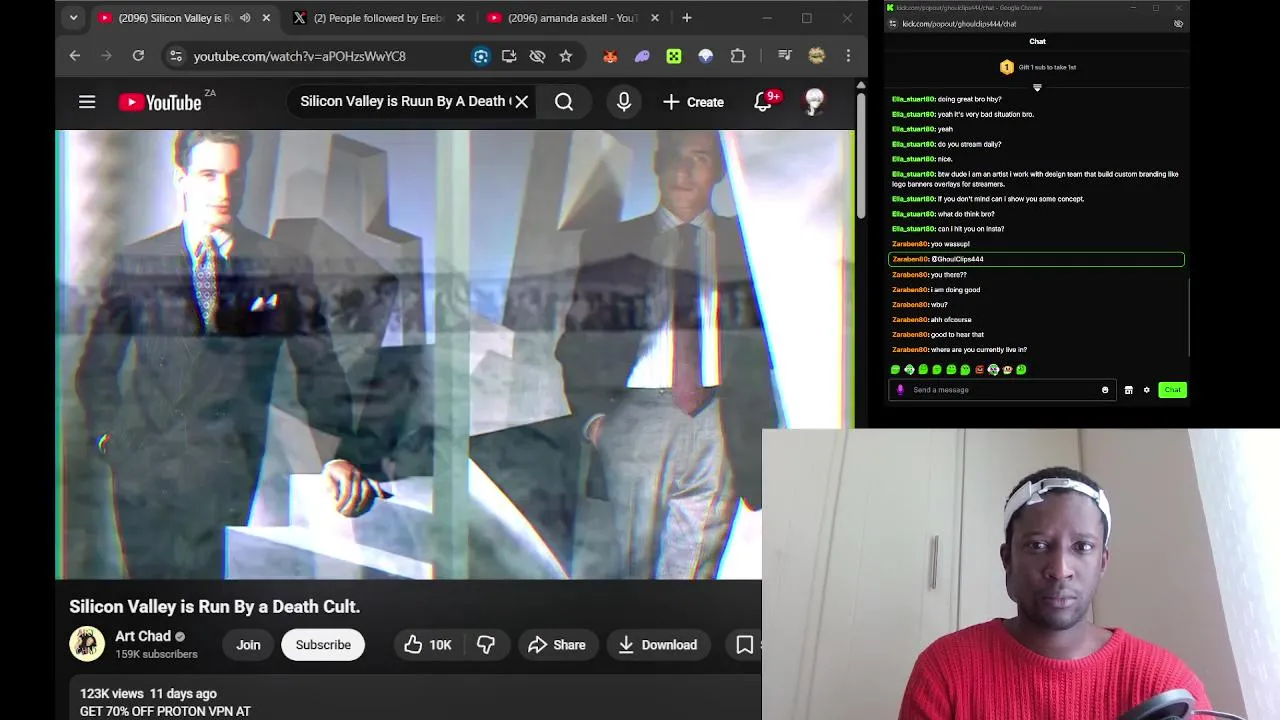Click '123K views 11 days ago' description text
The height and width of the screenshot is (720, 1280).
pos(148,694)
